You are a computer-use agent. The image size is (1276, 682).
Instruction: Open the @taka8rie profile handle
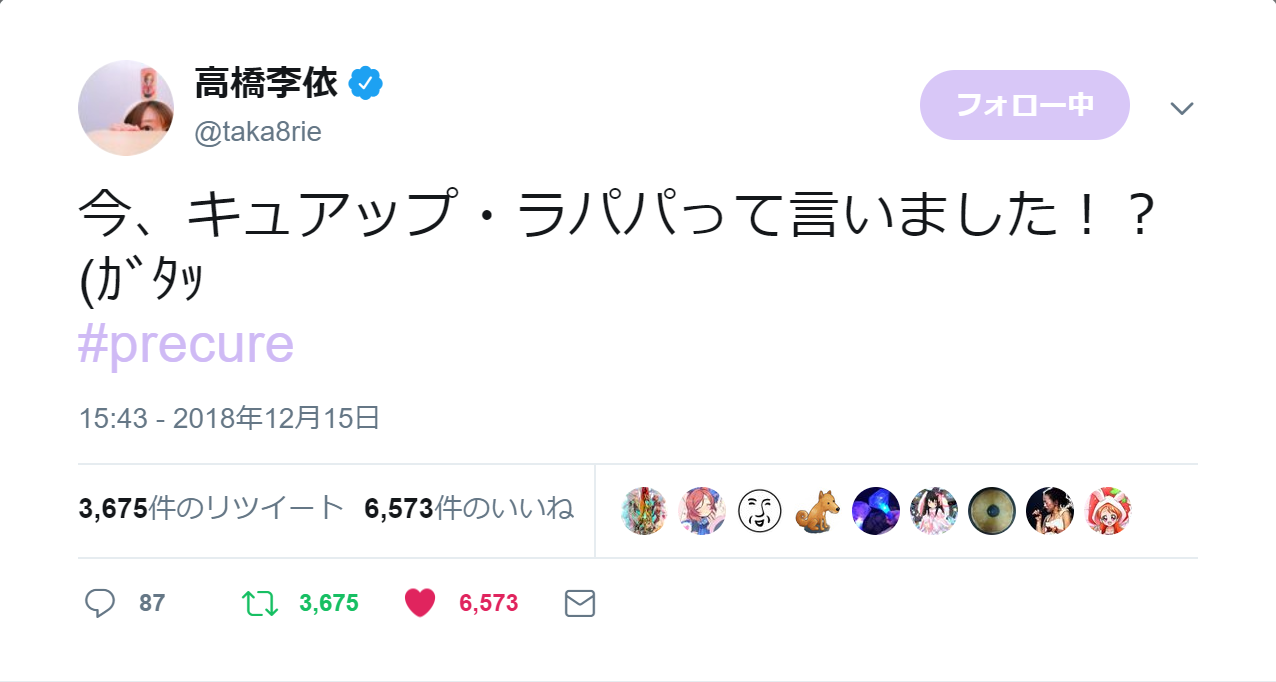(258, 132)
